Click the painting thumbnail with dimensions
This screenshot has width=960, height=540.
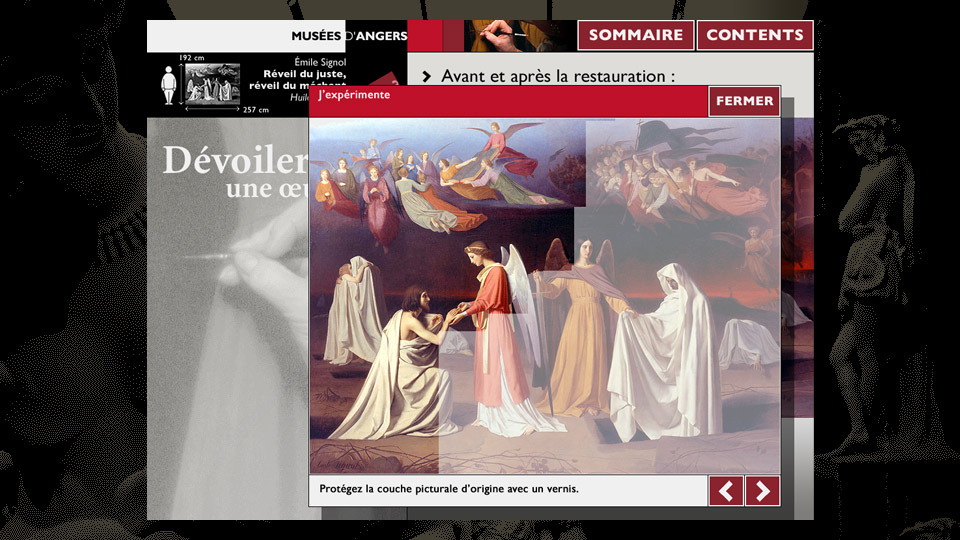click(212, 83)
